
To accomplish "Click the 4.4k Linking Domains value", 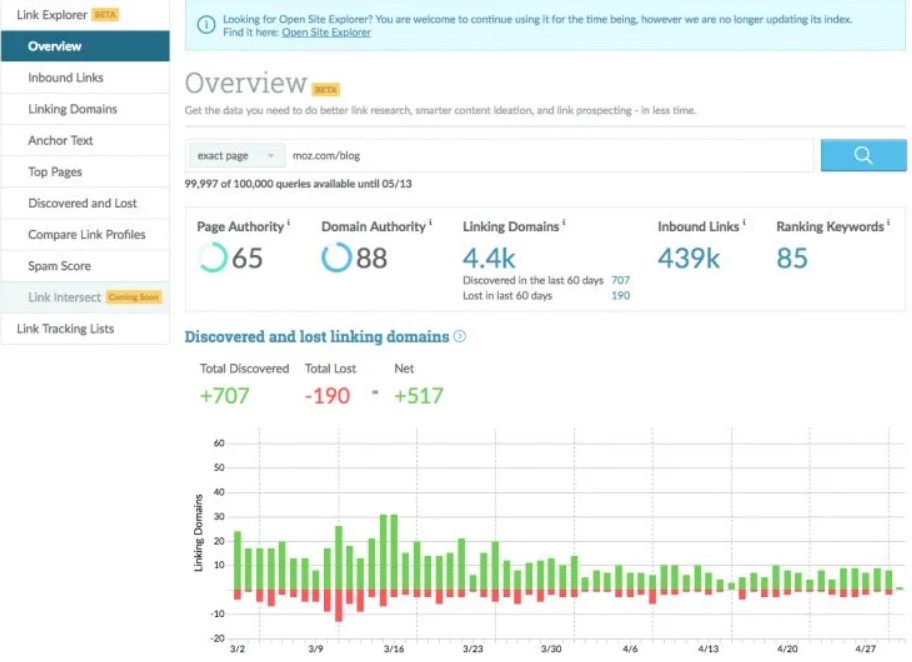I will (x=489, y=259).
